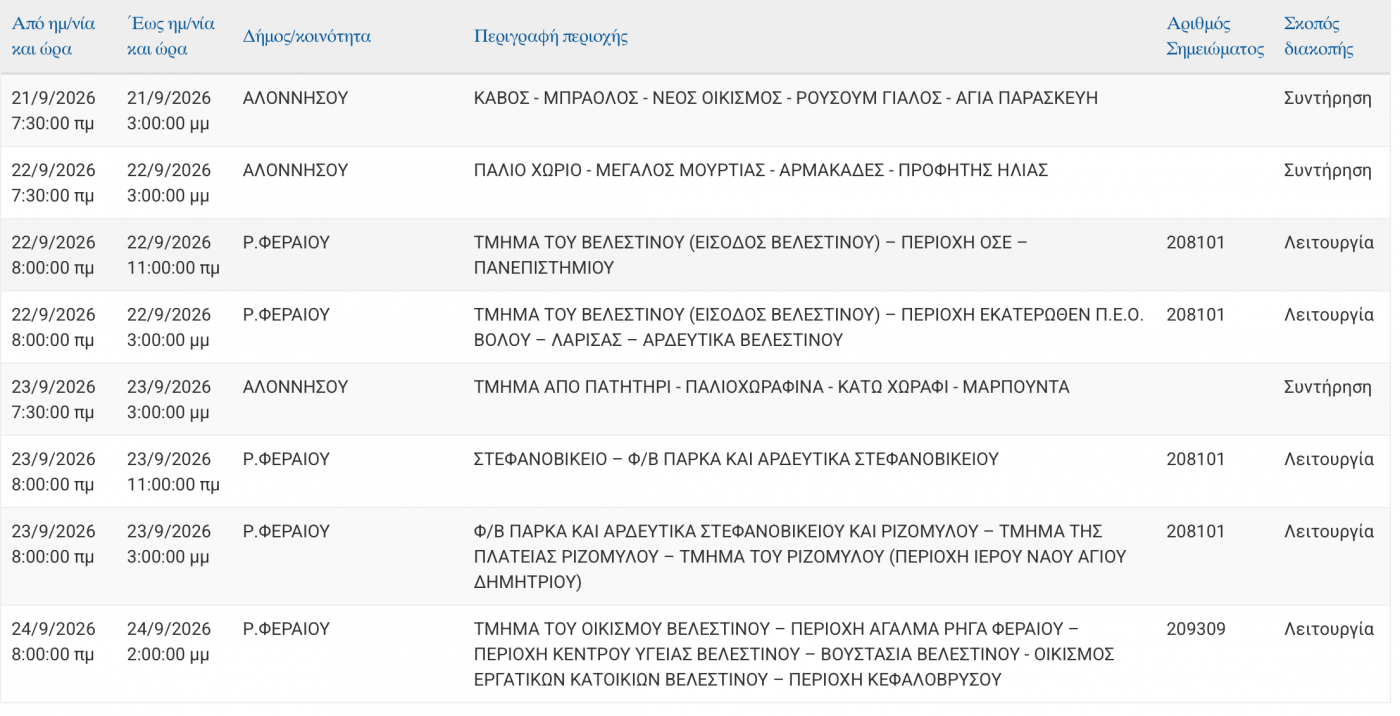Sort by 'Από ημ/νία και ώρα' column header
The width and height of the screenshot is (1400, 716).
pyautogui.click(x=54, y=36)
